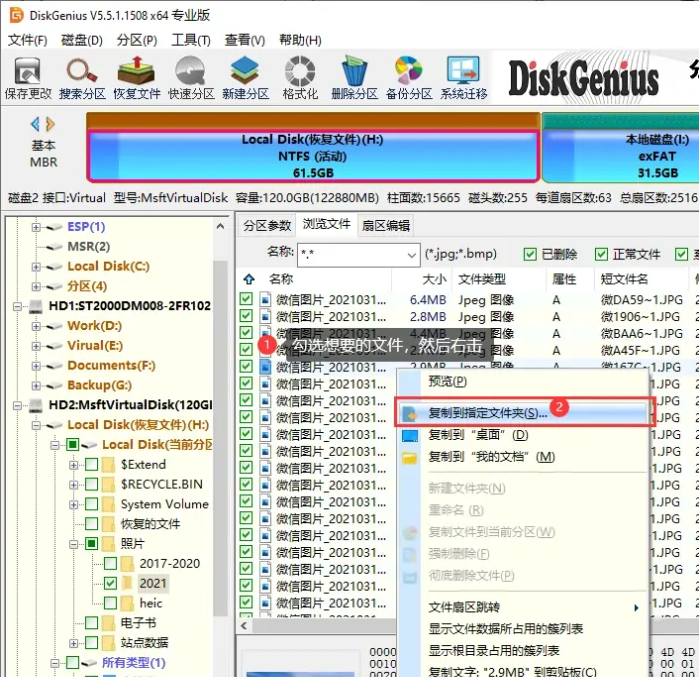Click the file icon of the 6.4MB image

point(265,300)
